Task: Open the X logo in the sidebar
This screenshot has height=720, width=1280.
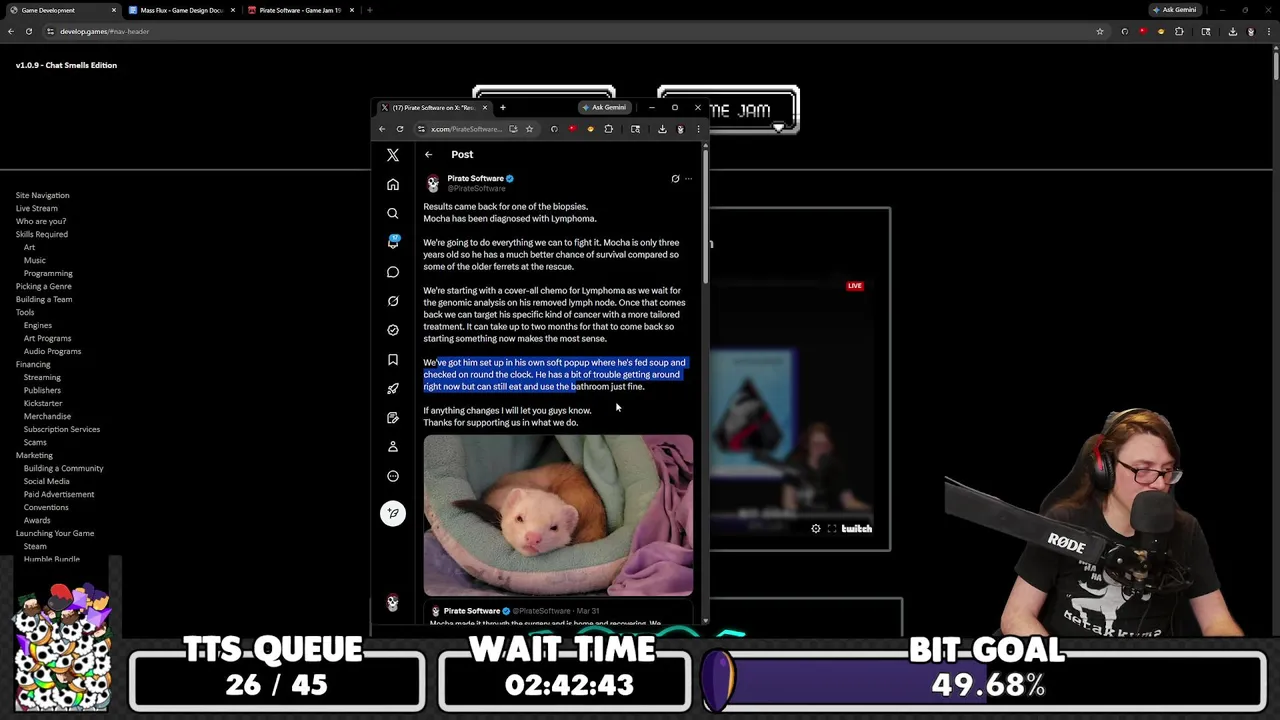Action: [393, 155]
